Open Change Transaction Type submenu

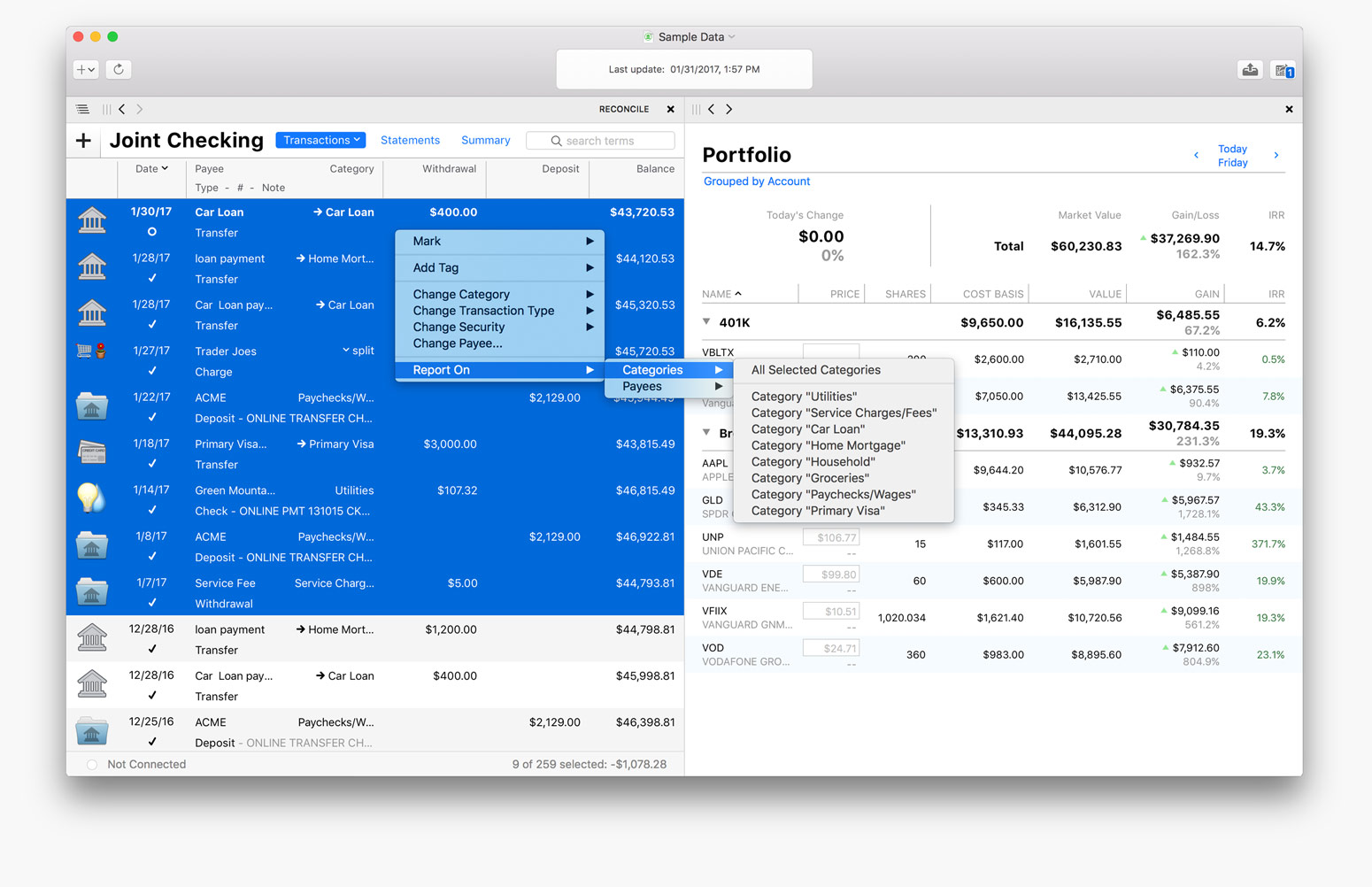click(500, 311)
